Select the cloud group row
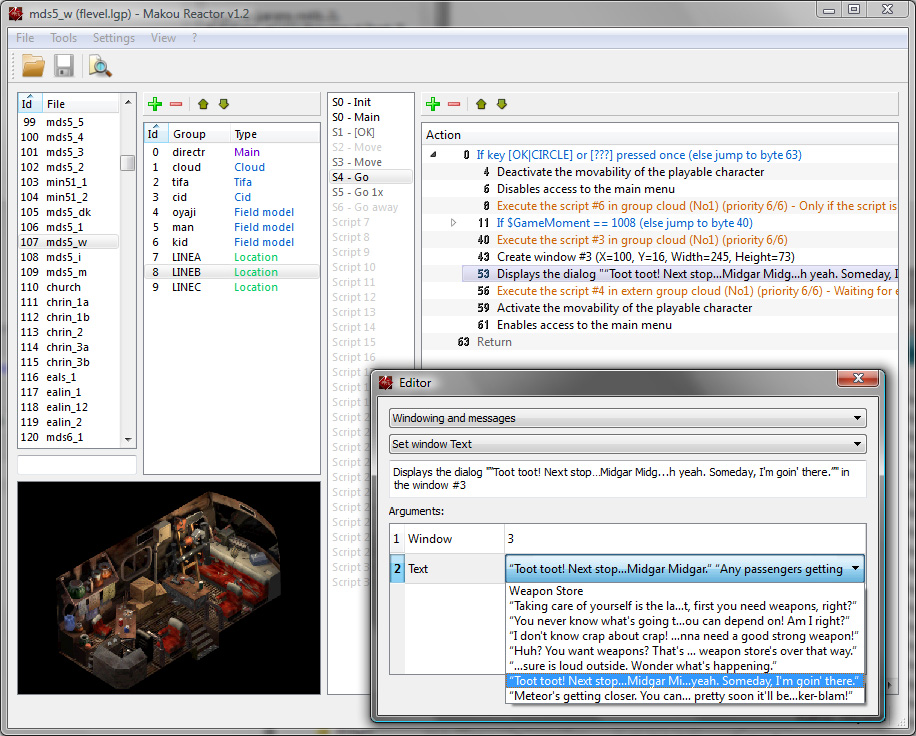Screen dimensions: 916x736 coord(232,167)
